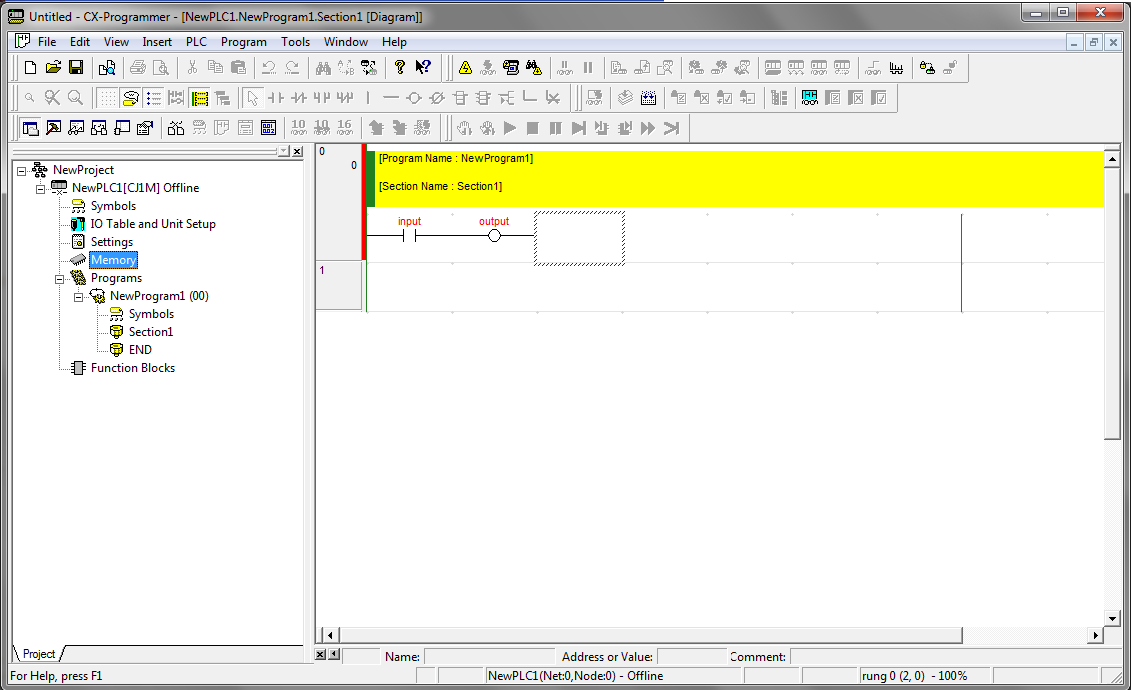Select Memory in the project tree
1131x690 pixels.
113,260
